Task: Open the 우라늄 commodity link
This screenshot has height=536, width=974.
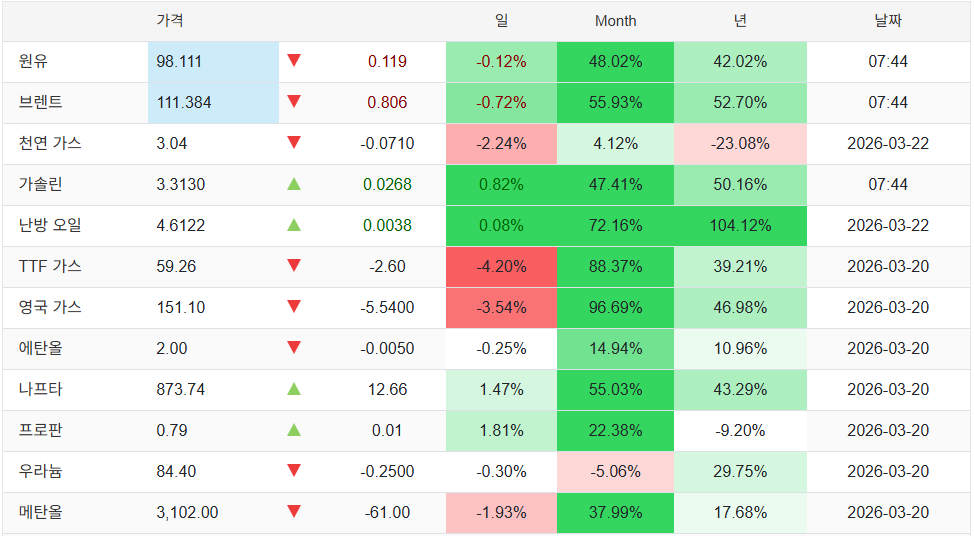Action: (40, 471)
